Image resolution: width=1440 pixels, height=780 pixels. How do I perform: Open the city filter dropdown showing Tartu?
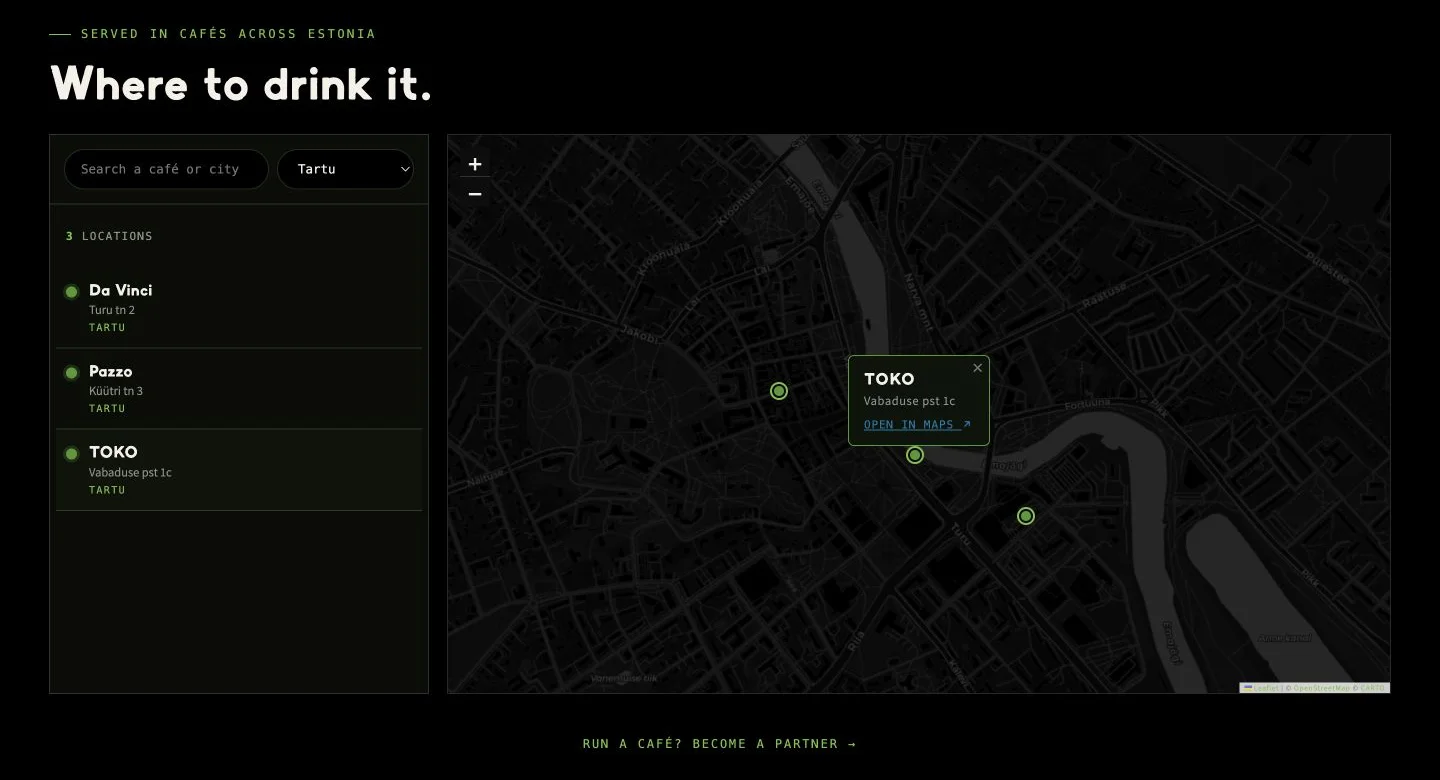pyautogui.click(x=346, y=169)
